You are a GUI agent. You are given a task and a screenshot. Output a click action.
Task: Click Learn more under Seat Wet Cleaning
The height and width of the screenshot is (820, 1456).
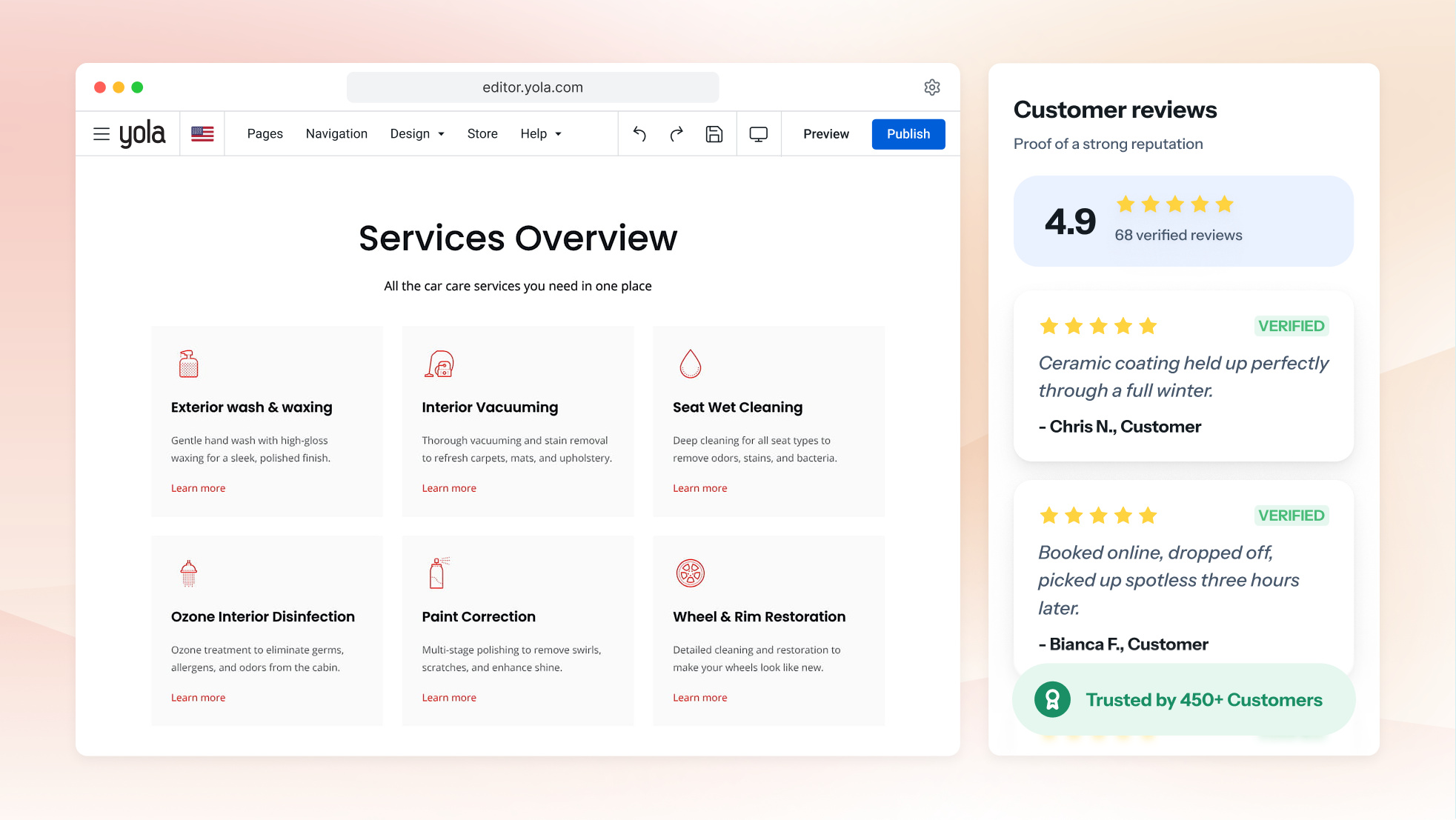[x=700, y=488]
